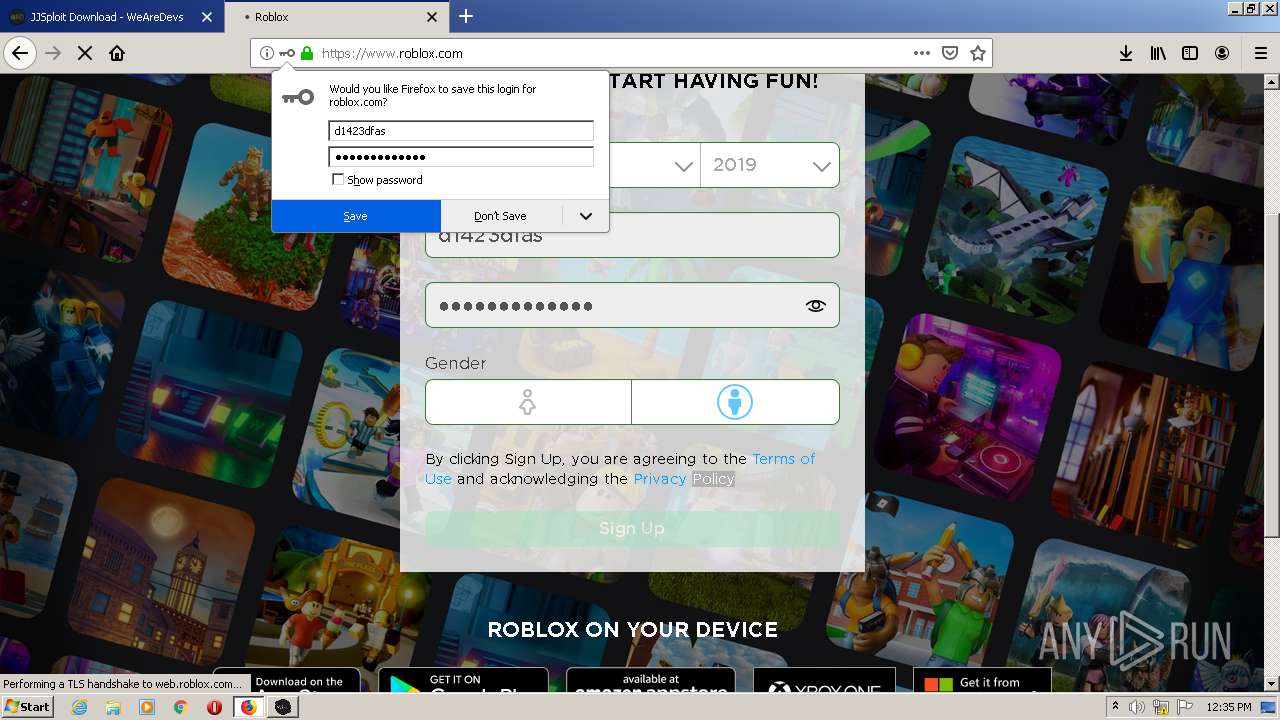
Task: Submit the form with Sign Up
Action: (x=632, y=528)
